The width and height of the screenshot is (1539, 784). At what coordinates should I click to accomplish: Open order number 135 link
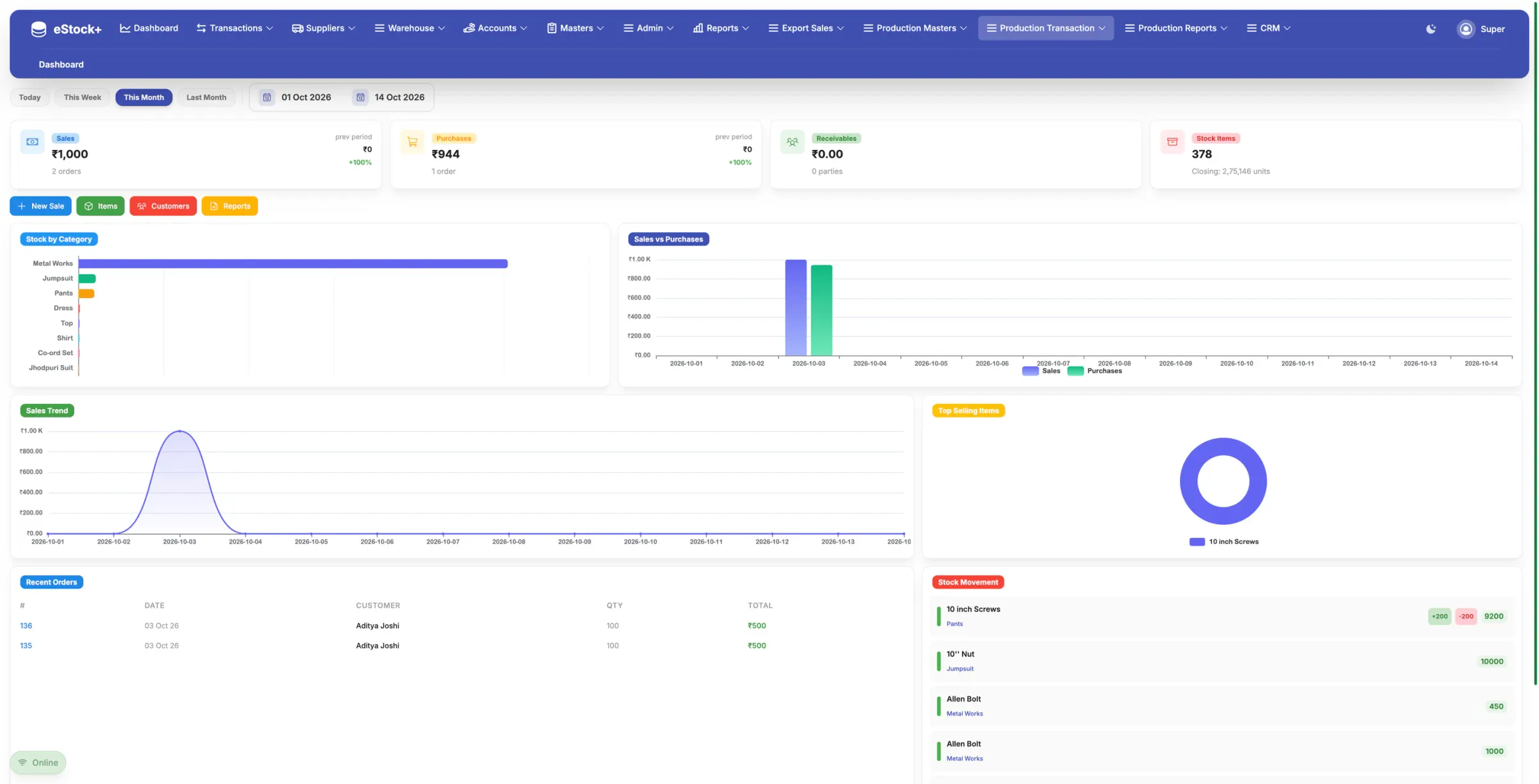click(x=26, y=646)
